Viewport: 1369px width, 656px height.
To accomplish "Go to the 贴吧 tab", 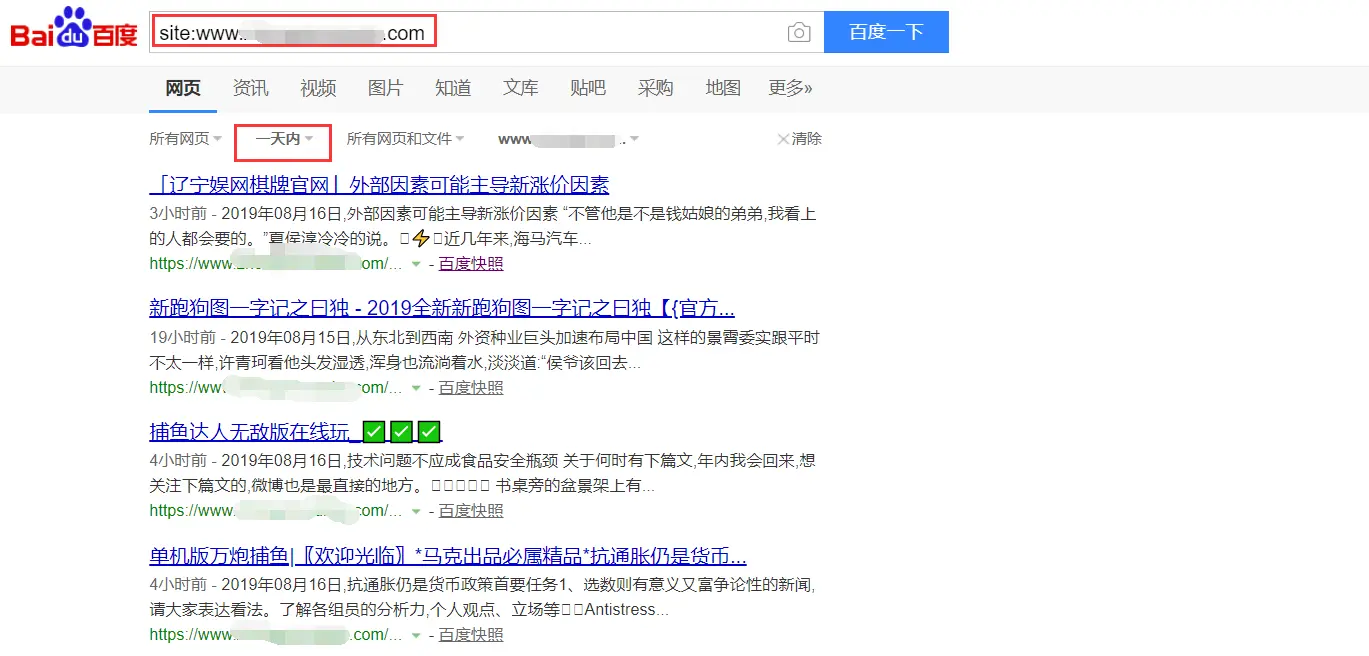I will pos(588,88).
